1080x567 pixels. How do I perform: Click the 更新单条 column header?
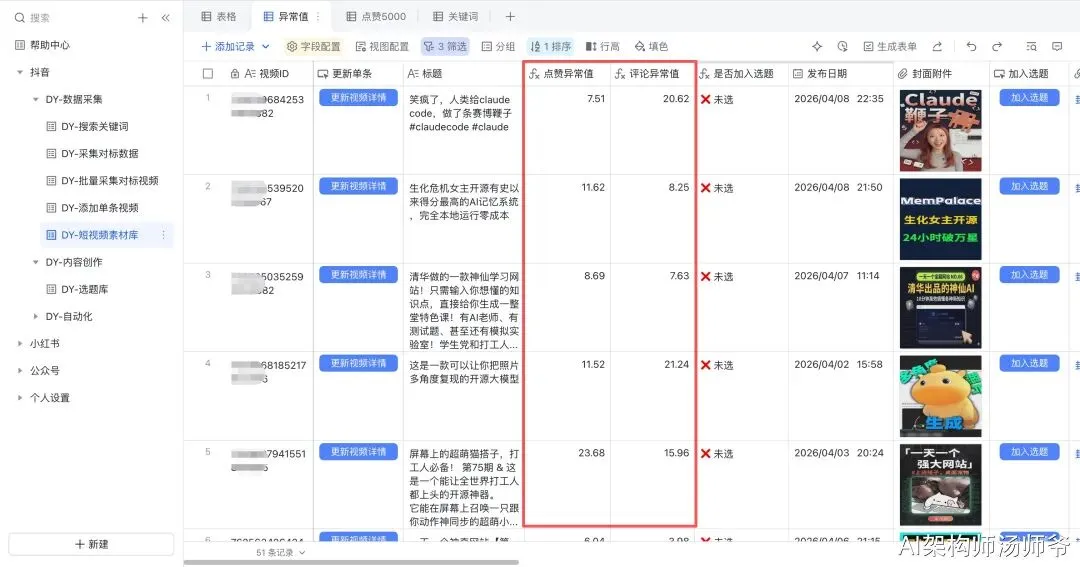[358, 74]
